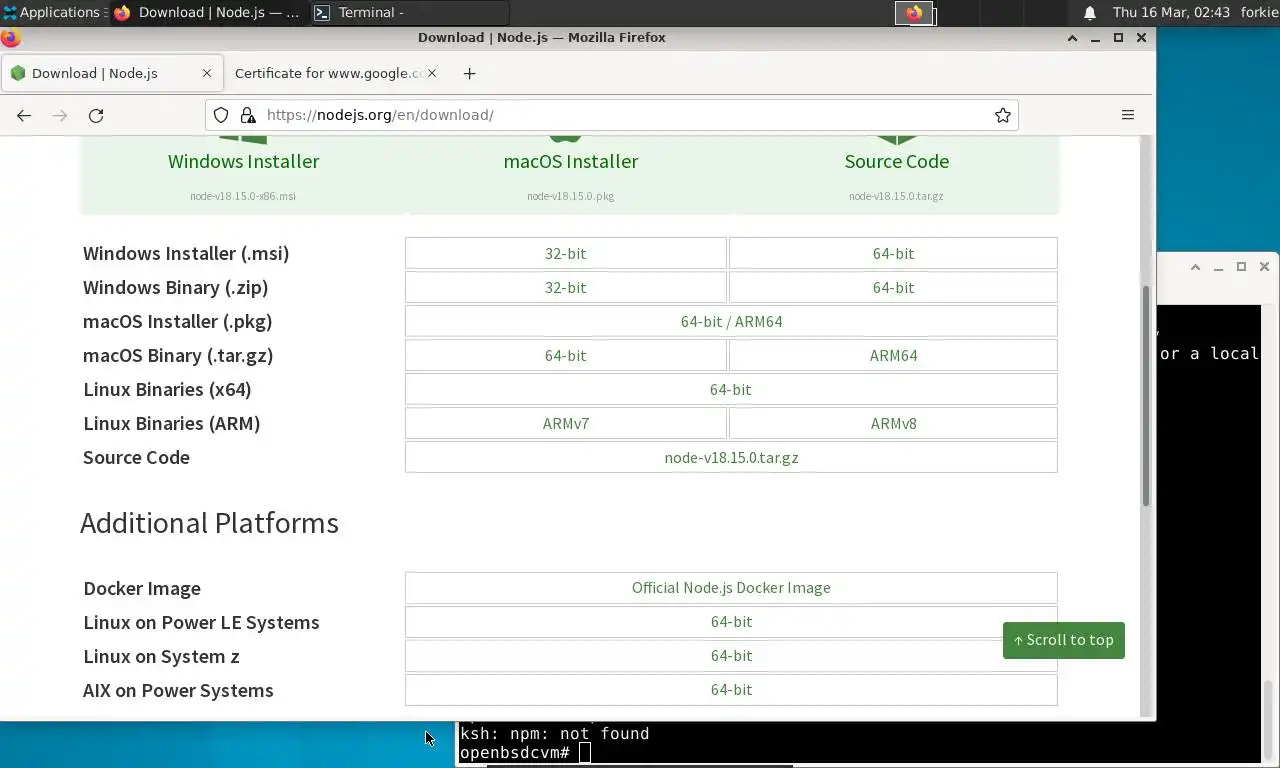Open the clock showing Thu 16 Mar

coord(1171,13)
